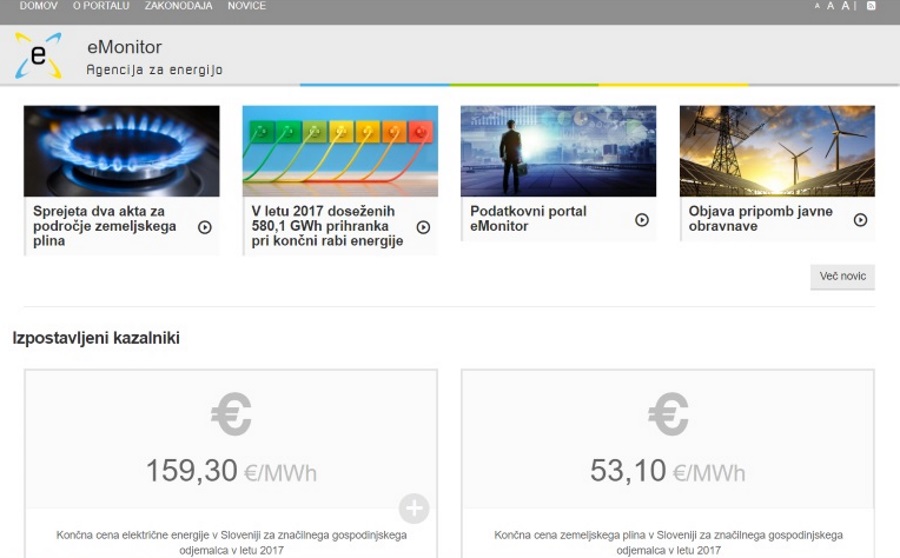Image resolution: width=900 pixels, height=558 pixels.
Task: Click the Izpostavljeni kazalniki heading
Action: click(96, 338)
